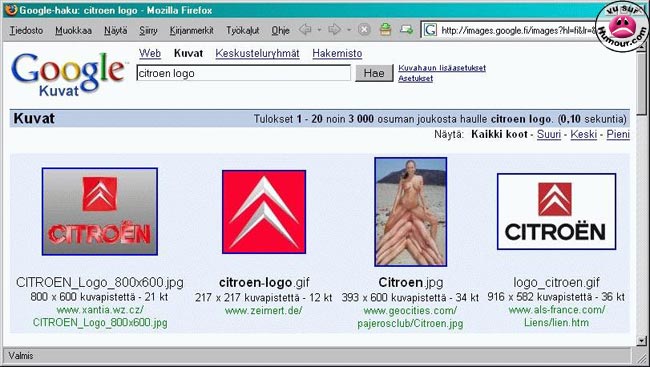The image size is (650, 367).
Task: Select the Kuvat search tab
Action: point(188,53)
